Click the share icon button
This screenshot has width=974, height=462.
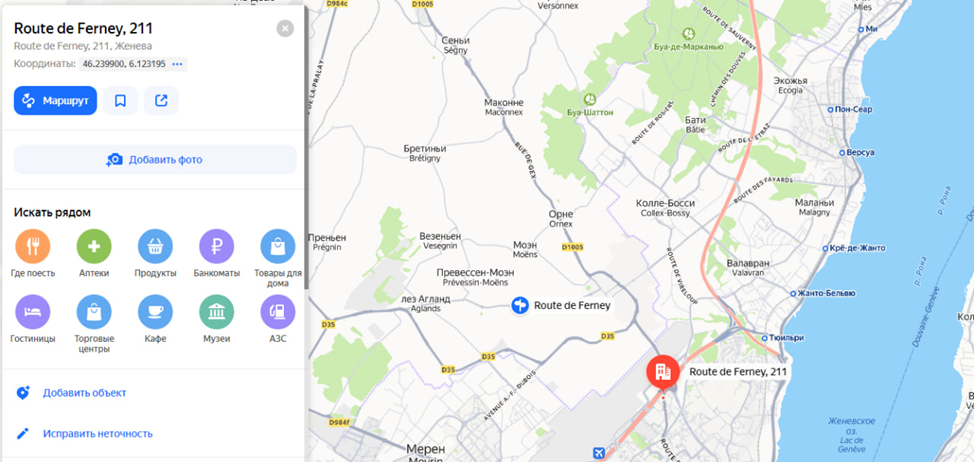click(162, 101)
